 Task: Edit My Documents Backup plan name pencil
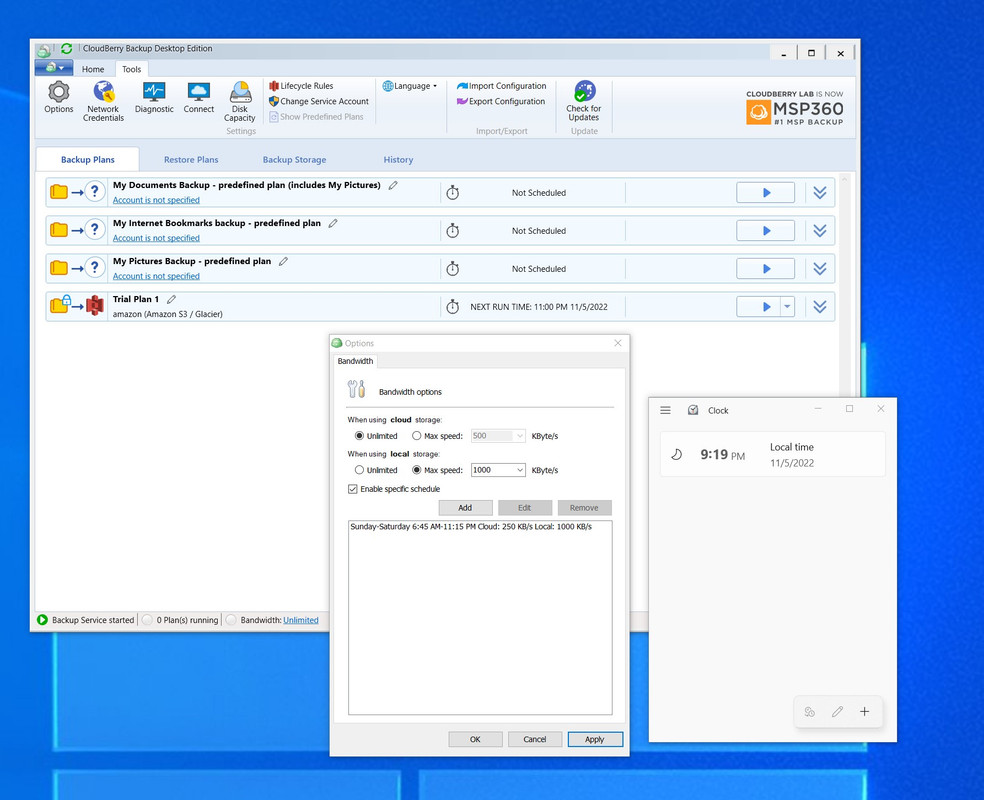pyautogui.click(x=393, y=185)
